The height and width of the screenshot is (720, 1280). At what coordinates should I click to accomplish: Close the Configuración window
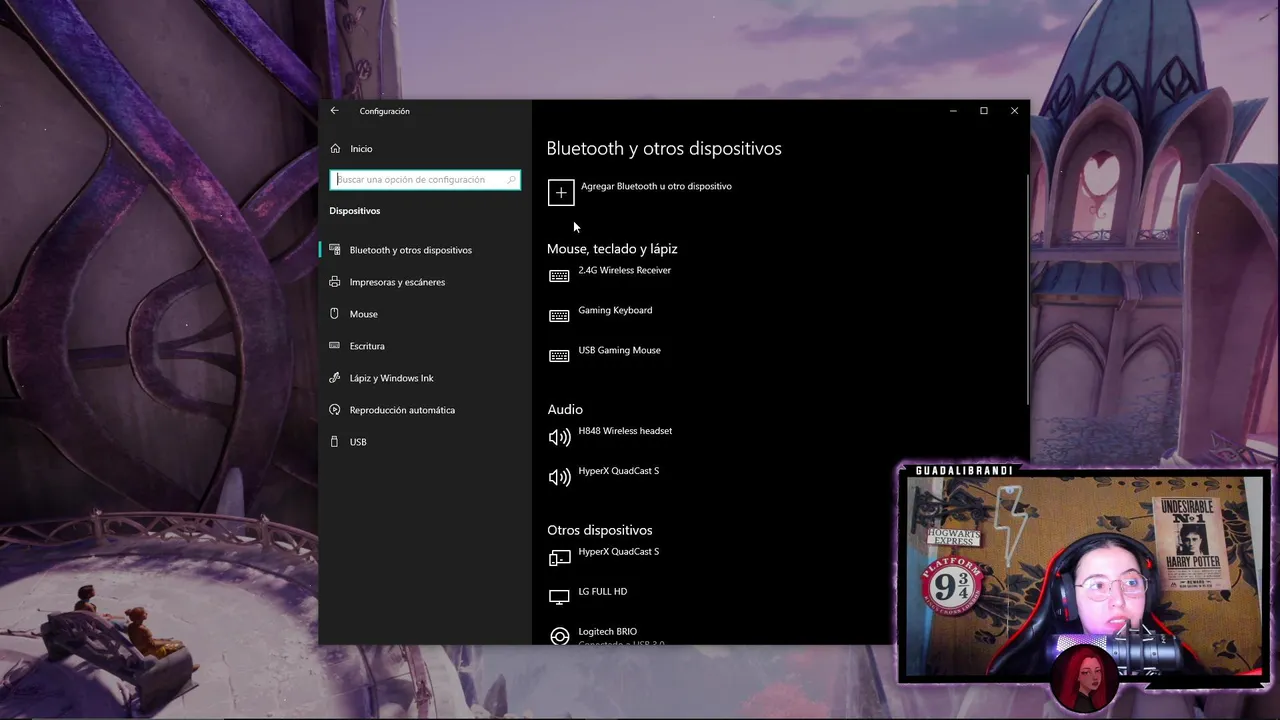coord(1014,111)
